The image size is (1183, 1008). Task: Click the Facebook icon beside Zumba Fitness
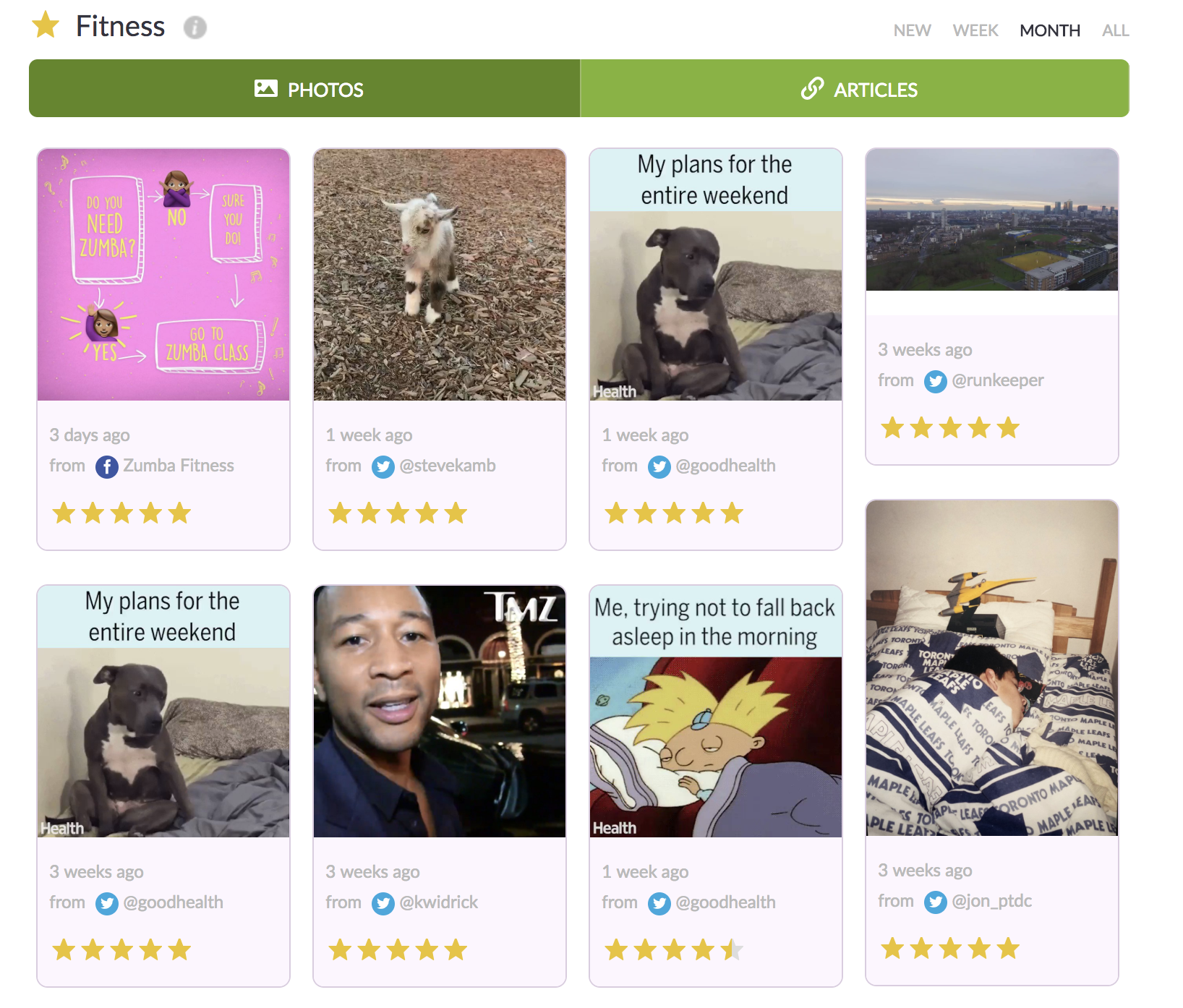[x=107, y=466]
